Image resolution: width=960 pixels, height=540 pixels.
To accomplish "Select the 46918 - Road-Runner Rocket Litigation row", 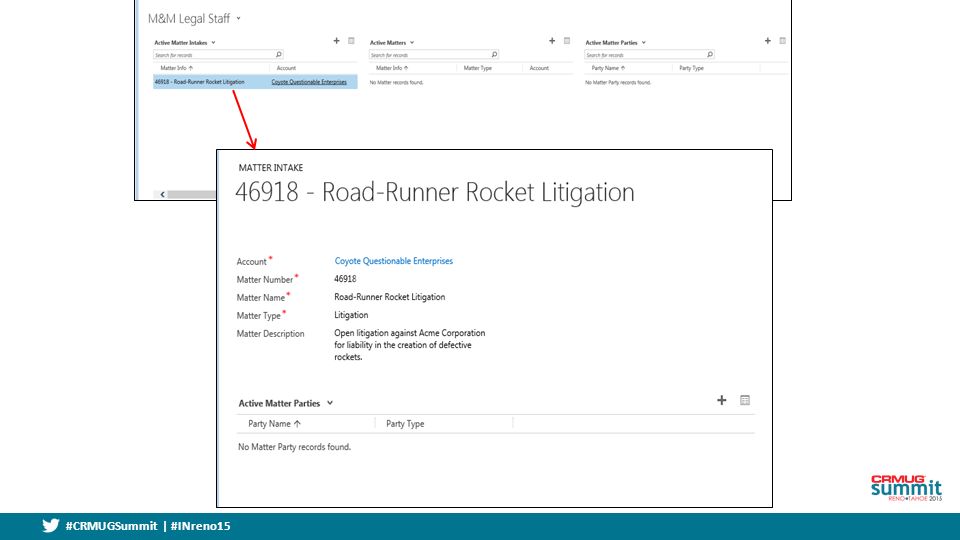I will [255, 82].
